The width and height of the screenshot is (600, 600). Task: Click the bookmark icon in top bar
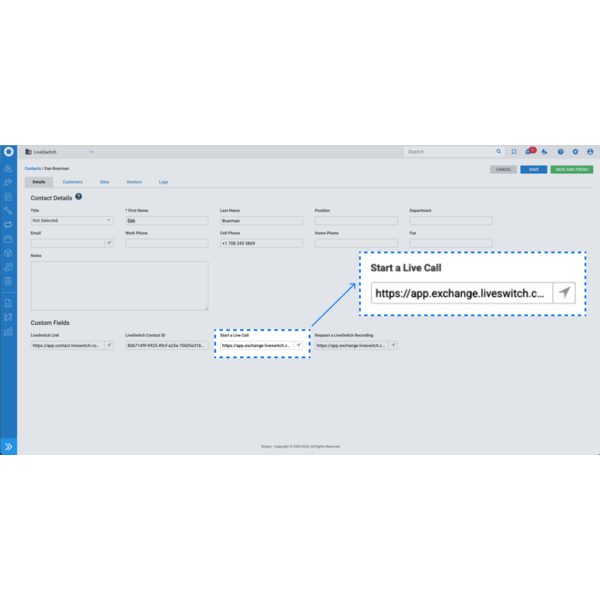(514, 152)
